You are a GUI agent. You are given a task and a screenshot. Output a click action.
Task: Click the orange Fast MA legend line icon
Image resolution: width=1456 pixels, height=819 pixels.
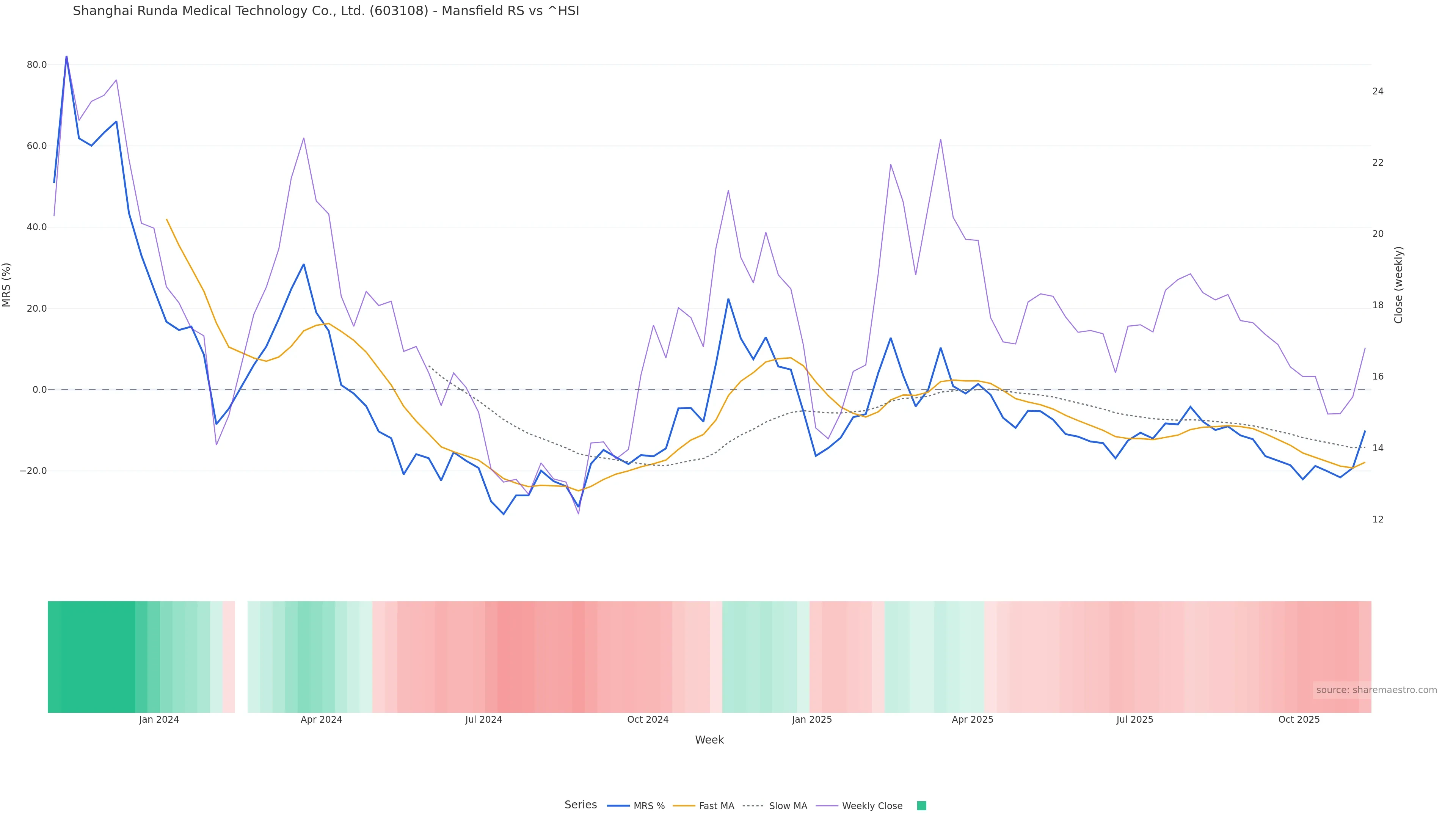tap(684, 806)
